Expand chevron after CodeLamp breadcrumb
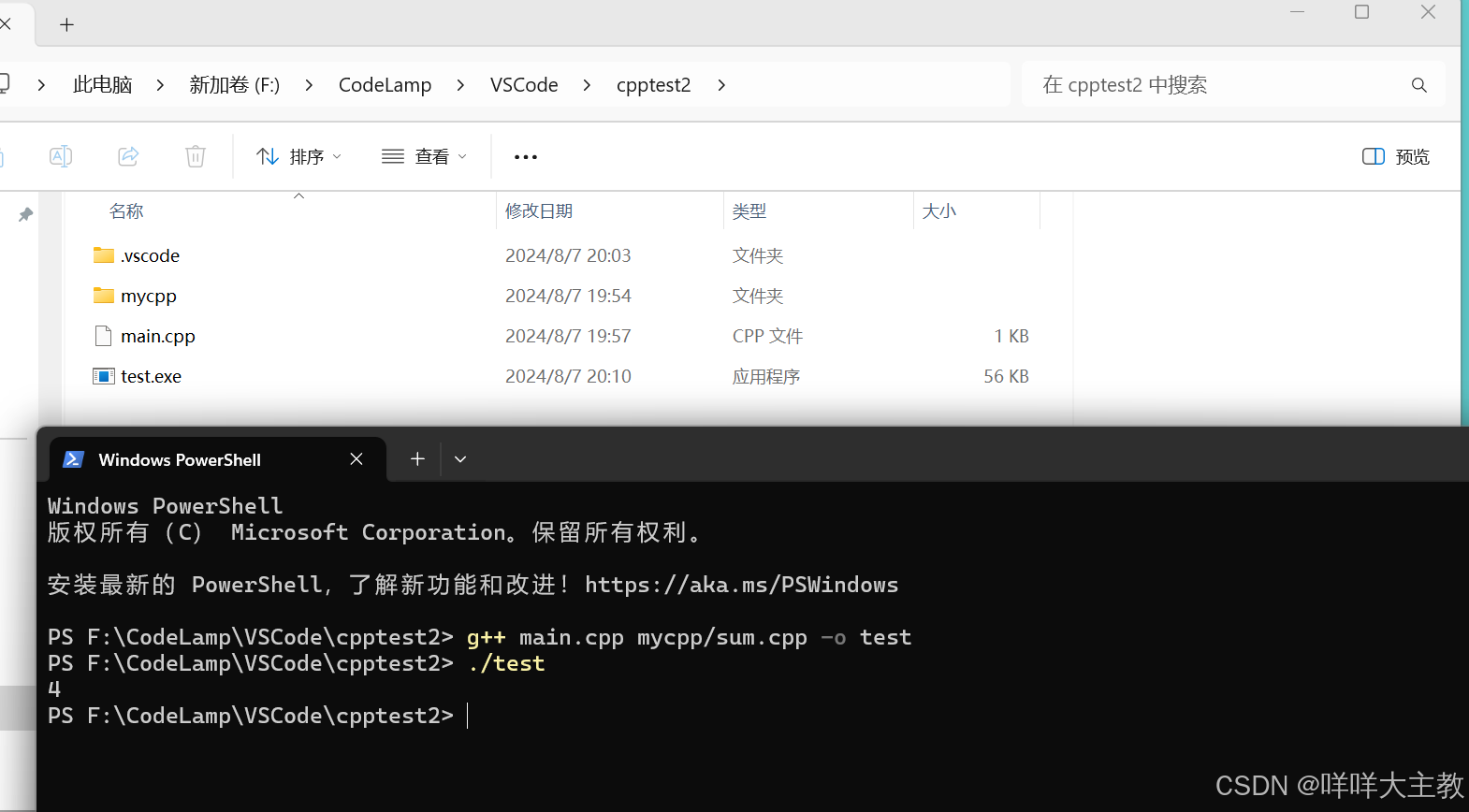 pos(460,85)
